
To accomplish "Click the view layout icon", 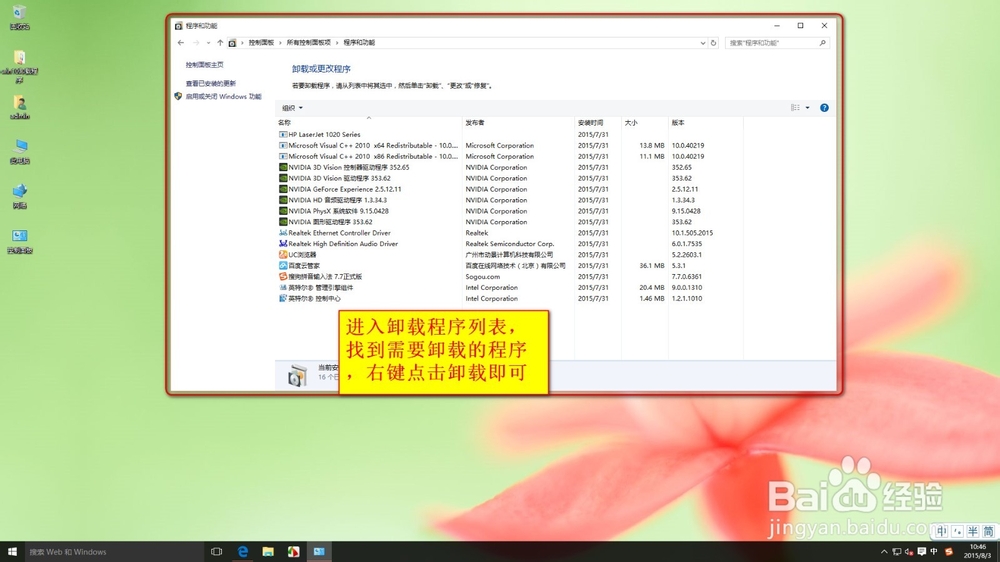I will [795, 108].
